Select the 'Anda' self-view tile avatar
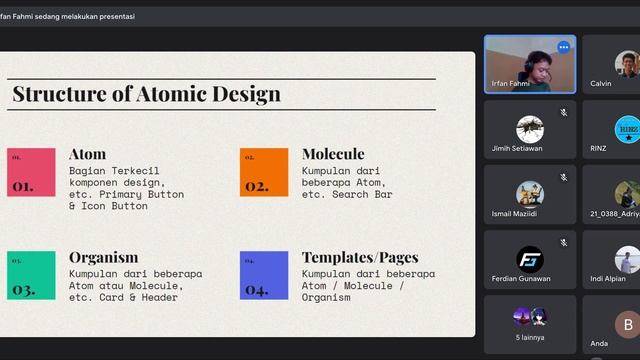The width and height of the screenshot is (640, 360). 628,325
